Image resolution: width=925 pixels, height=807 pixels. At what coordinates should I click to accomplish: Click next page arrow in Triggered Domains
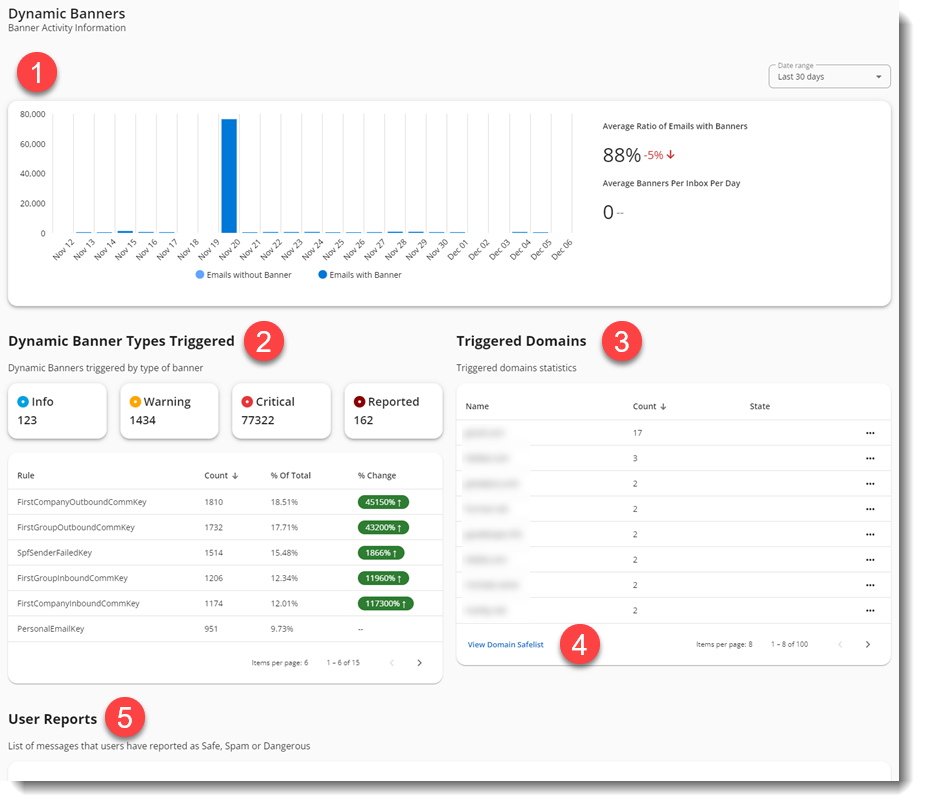(x=868, y=644)
